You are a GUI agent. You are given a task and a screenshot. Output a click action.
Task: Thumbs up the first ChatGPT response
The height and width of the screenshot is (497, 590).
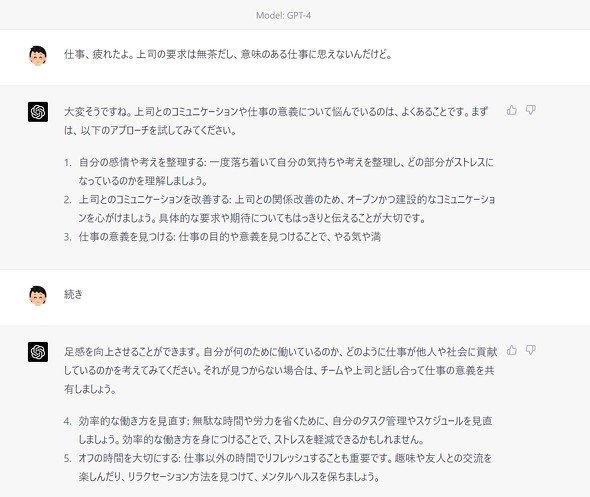(512, 110)
